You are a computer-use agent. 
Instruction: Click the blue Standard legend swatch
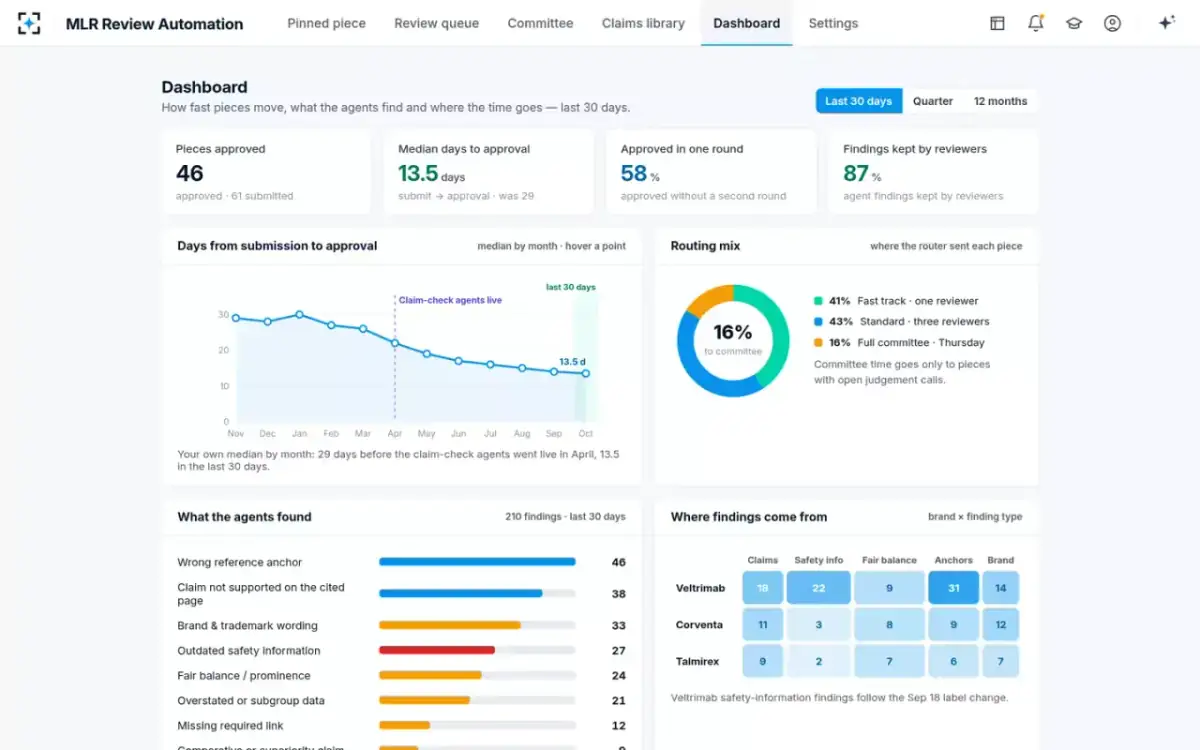pos(818,322)
